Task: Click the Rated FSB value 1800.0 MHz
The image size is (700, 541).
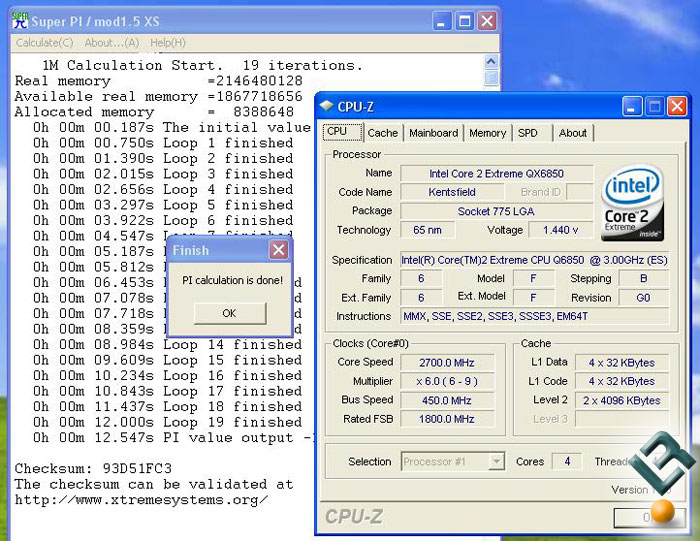Action: point(447,419)
